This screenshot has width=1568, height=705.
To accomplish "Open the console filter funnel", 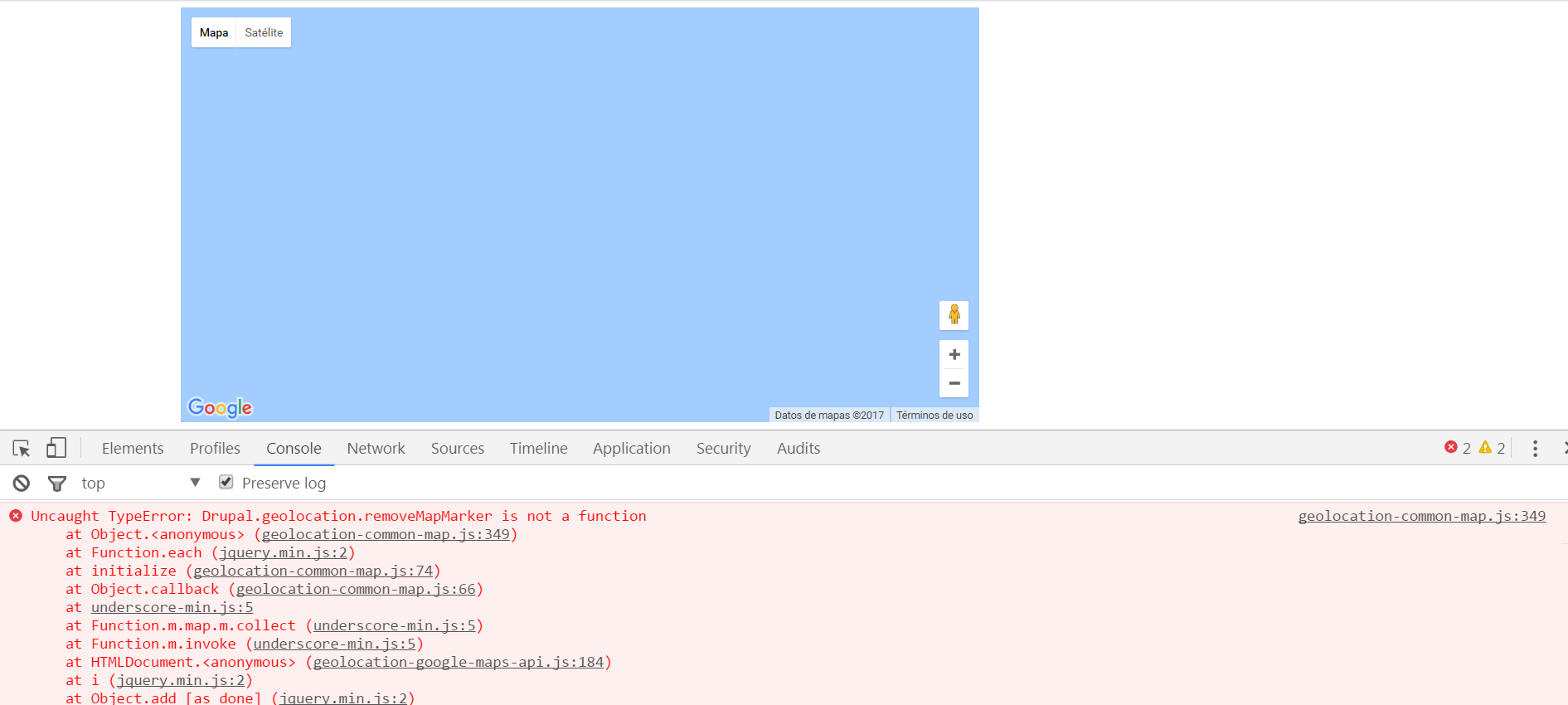I will click(57, 484).
